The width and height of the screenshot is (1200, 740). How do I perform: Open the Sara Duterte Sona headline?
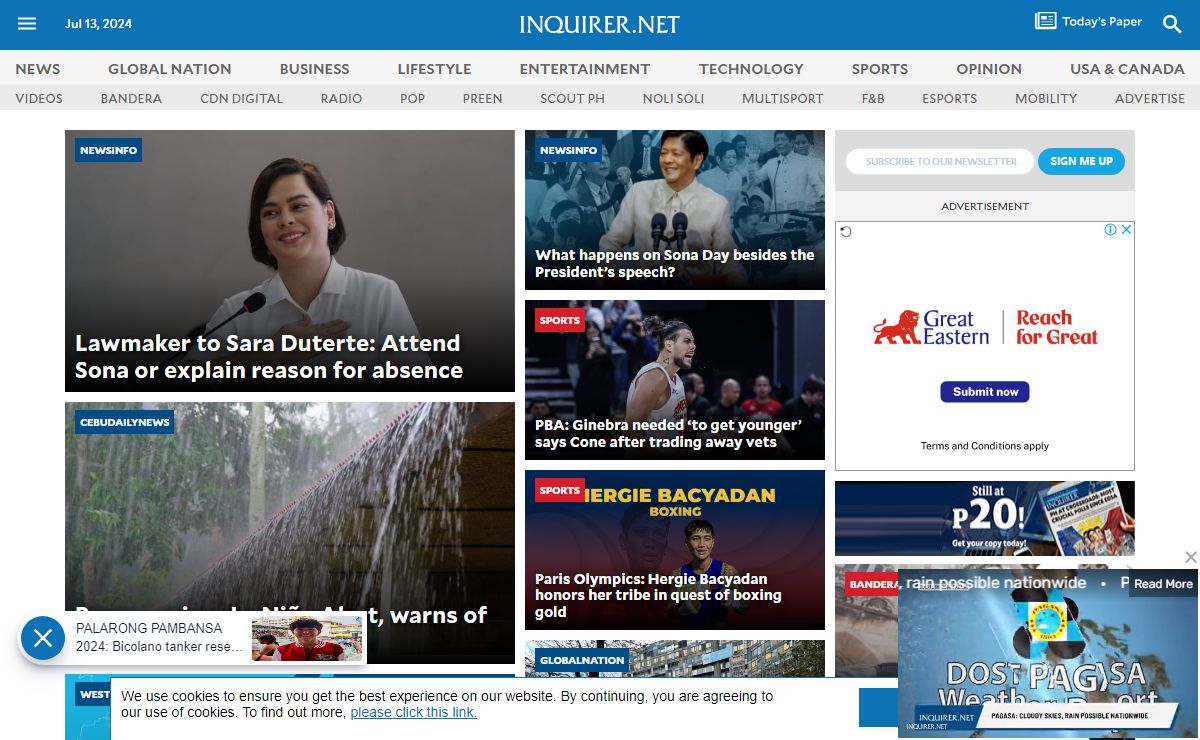(x=269, y=356)
